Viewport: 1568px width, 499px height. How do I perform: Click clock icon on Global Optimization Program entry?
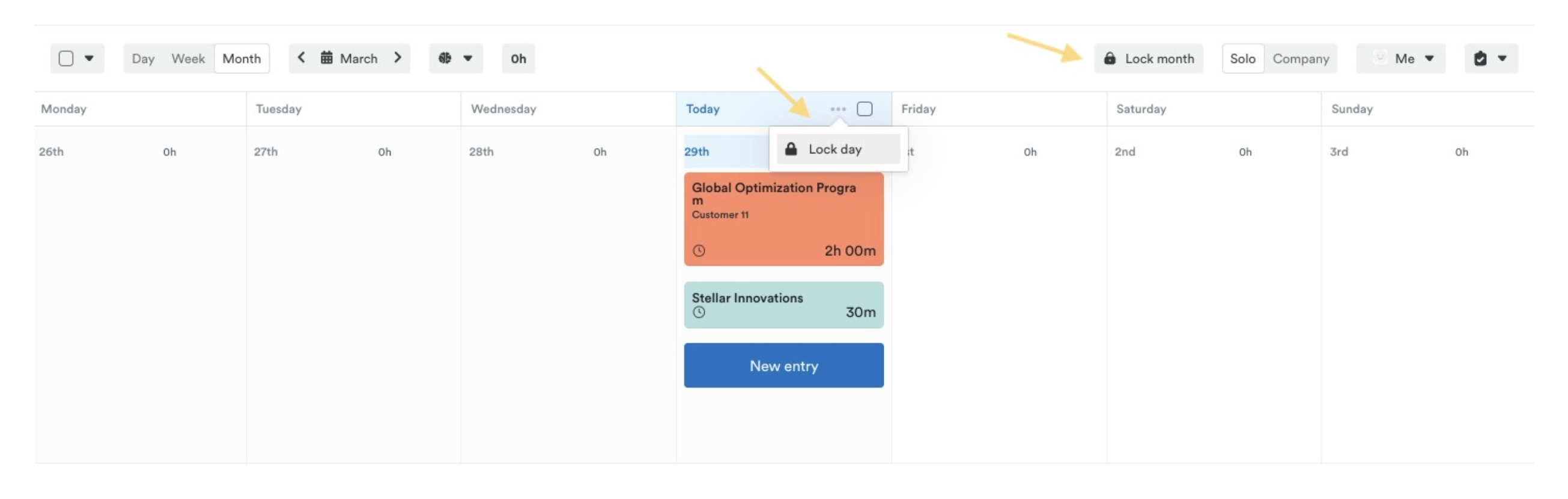point(699,251)
